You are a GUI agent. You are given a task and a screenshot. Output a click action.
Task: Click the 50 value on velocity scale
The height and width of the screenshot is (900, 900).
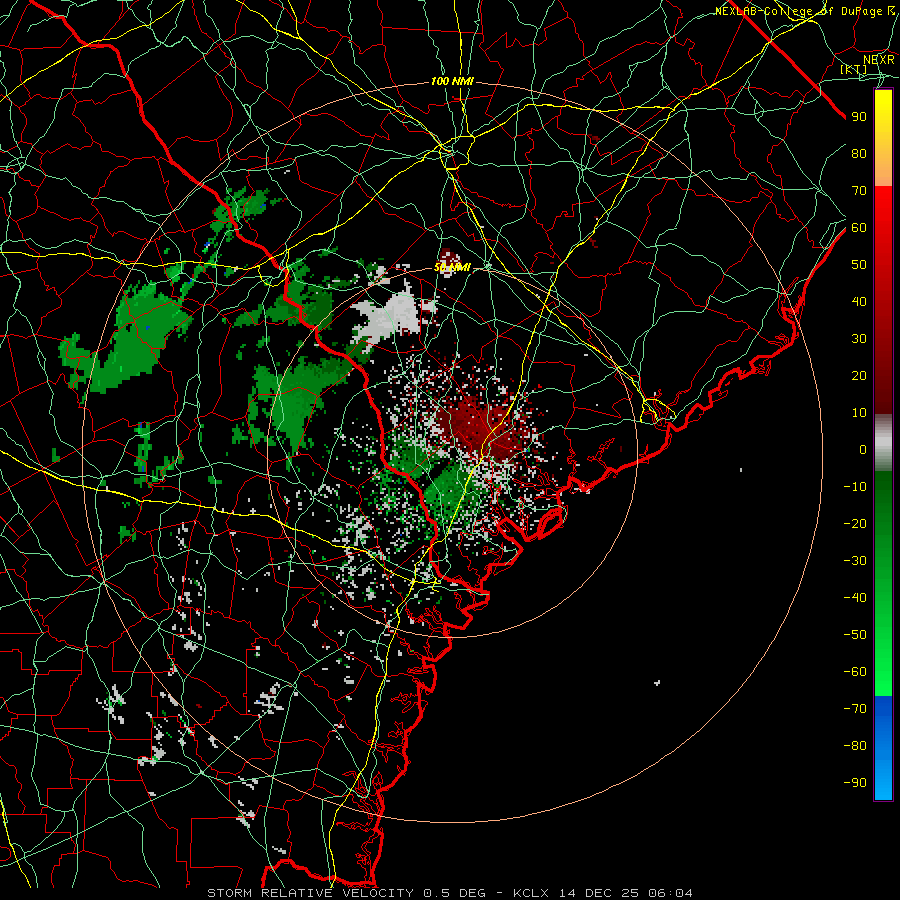point(859,265)
